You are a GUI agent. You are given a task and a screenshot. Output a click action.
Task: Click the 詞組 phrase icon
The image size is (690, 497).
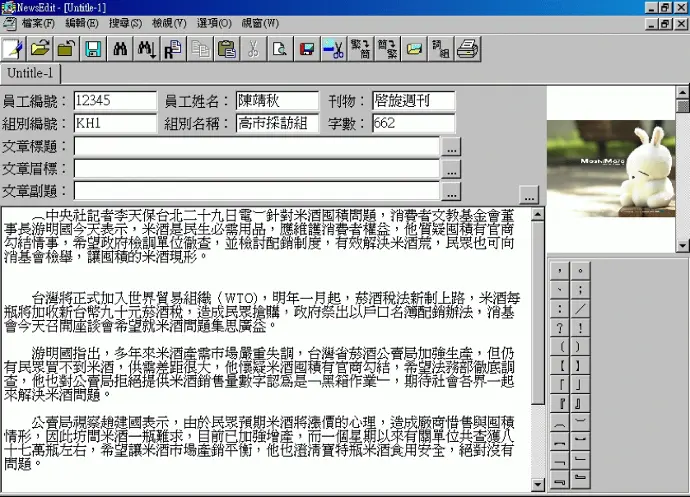(440, 47)
